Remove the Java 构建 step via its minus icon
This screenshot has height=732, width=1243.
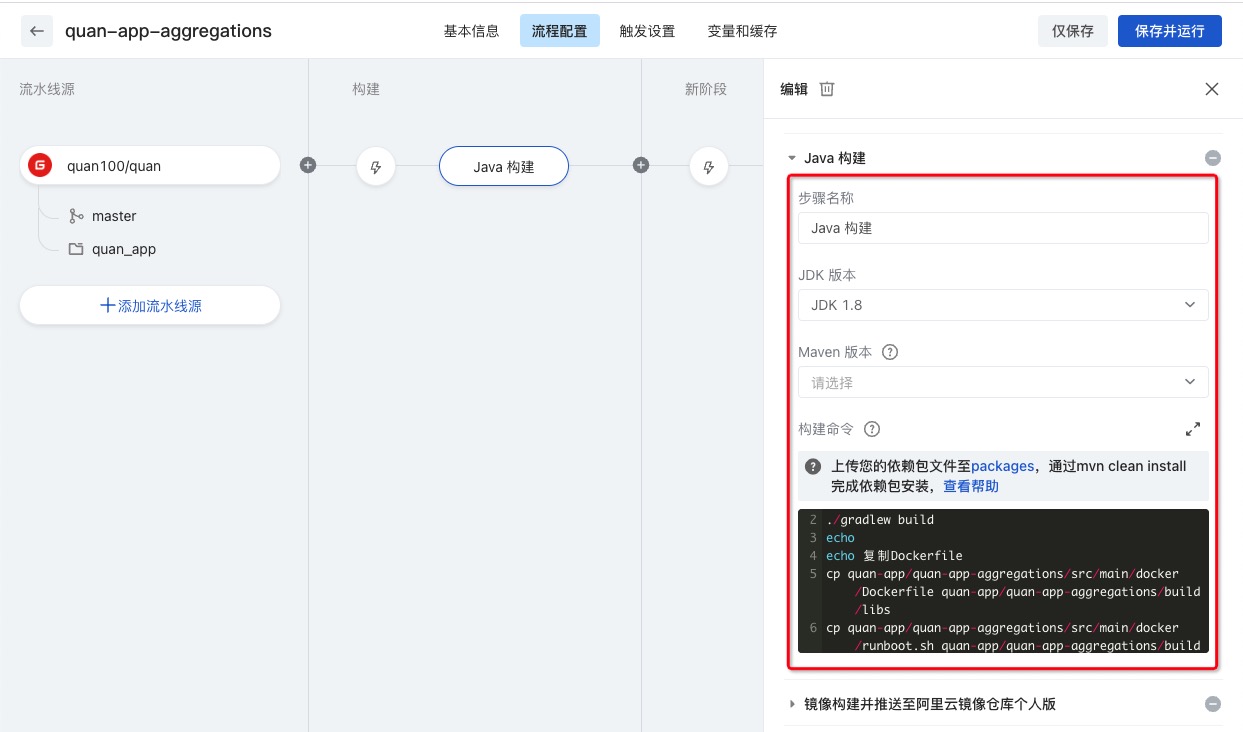pyautogui.click(x=1213, y=158)
